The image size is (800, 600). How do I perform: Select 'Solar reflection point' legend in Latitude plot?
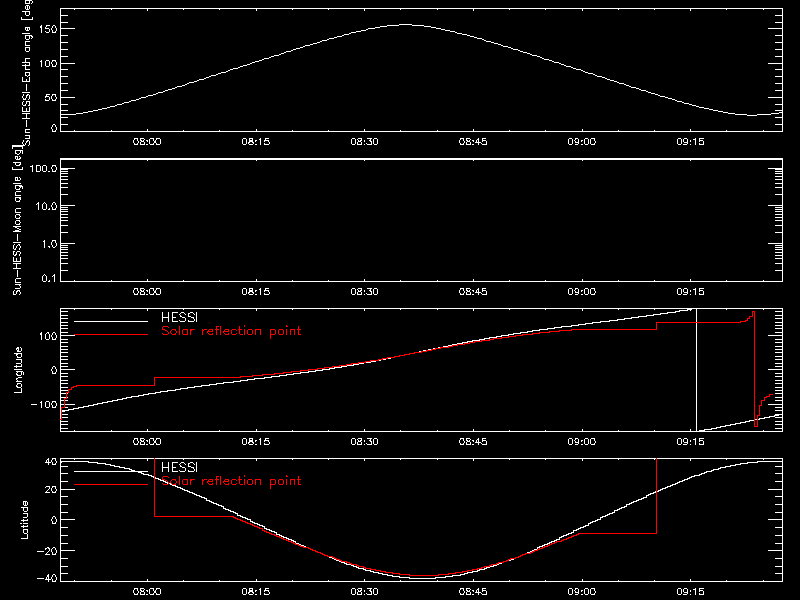[231, 481]
